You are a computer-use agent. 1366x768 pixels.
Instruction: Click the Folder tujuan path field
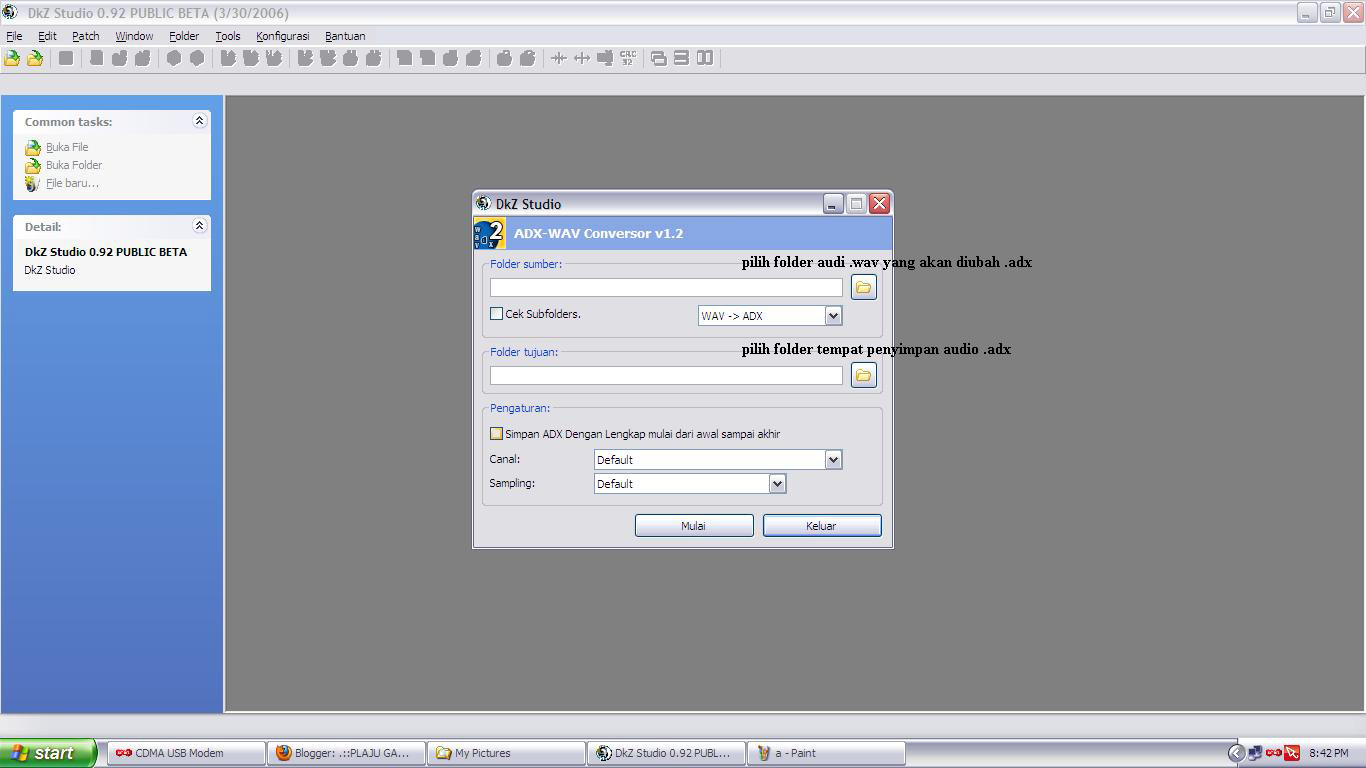coord(666,375)
